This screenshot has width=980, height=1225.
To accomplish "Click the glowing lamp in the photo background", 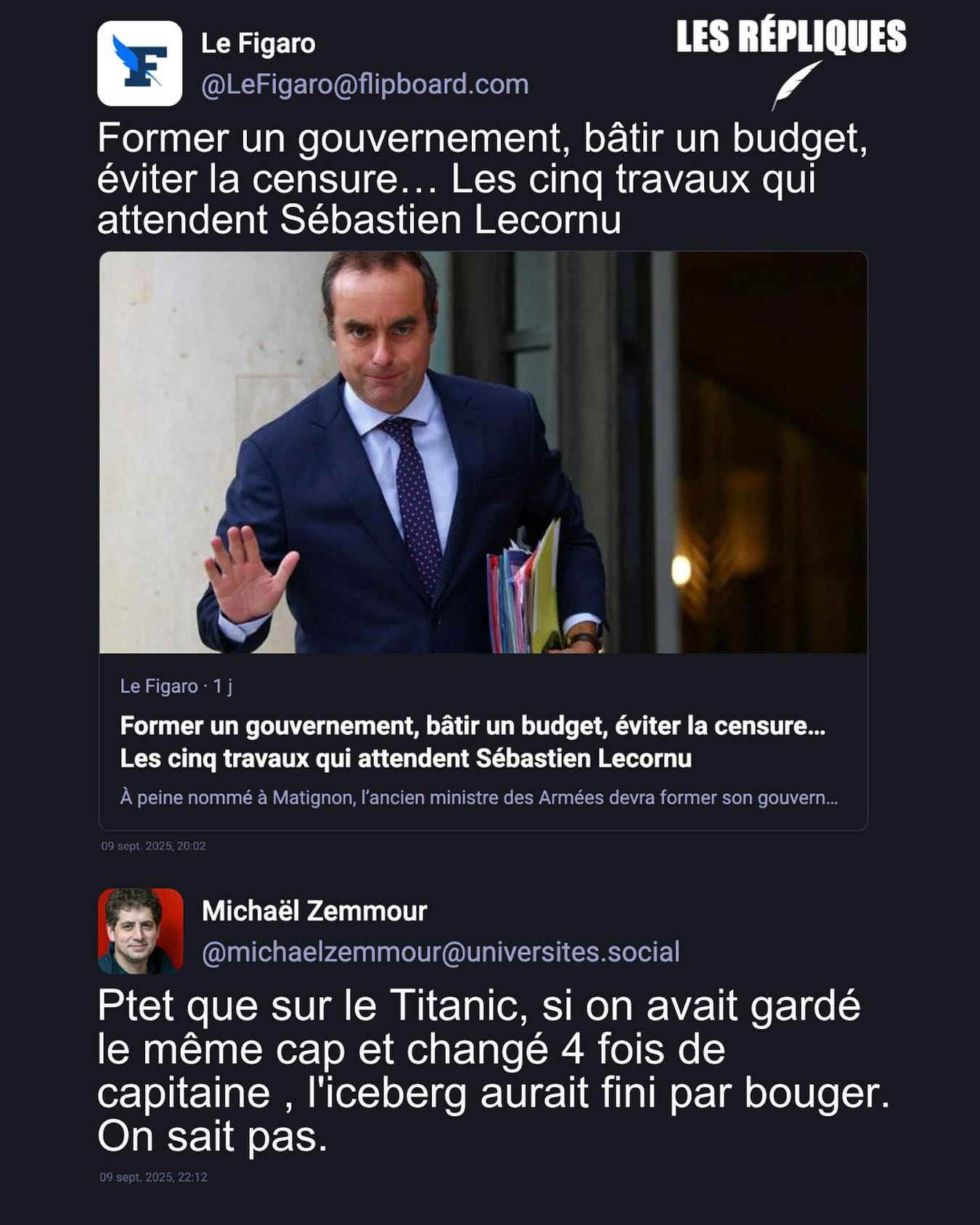I will pos(681,570).
